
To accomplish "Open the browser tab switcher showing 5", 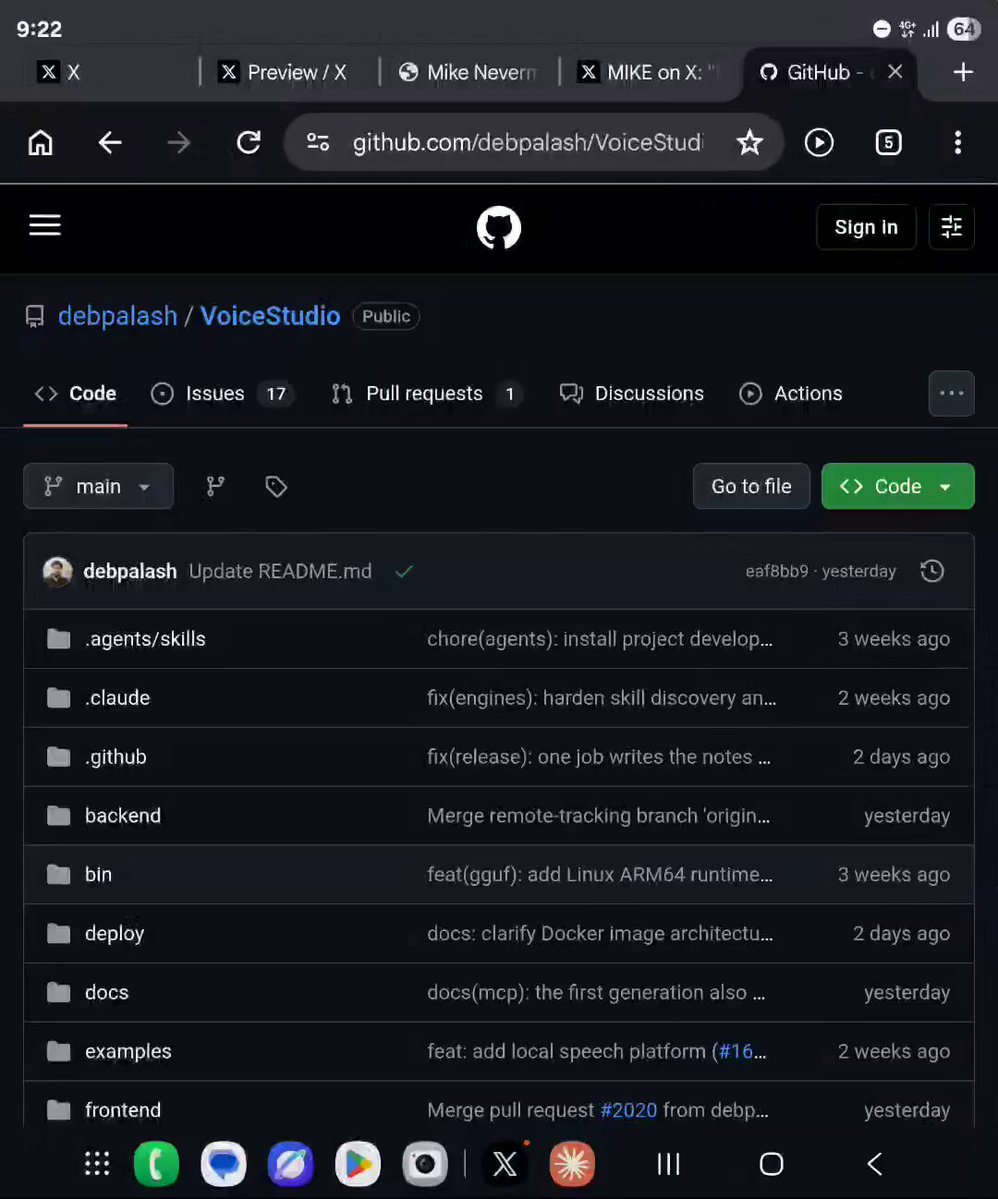I will point(888,142).
